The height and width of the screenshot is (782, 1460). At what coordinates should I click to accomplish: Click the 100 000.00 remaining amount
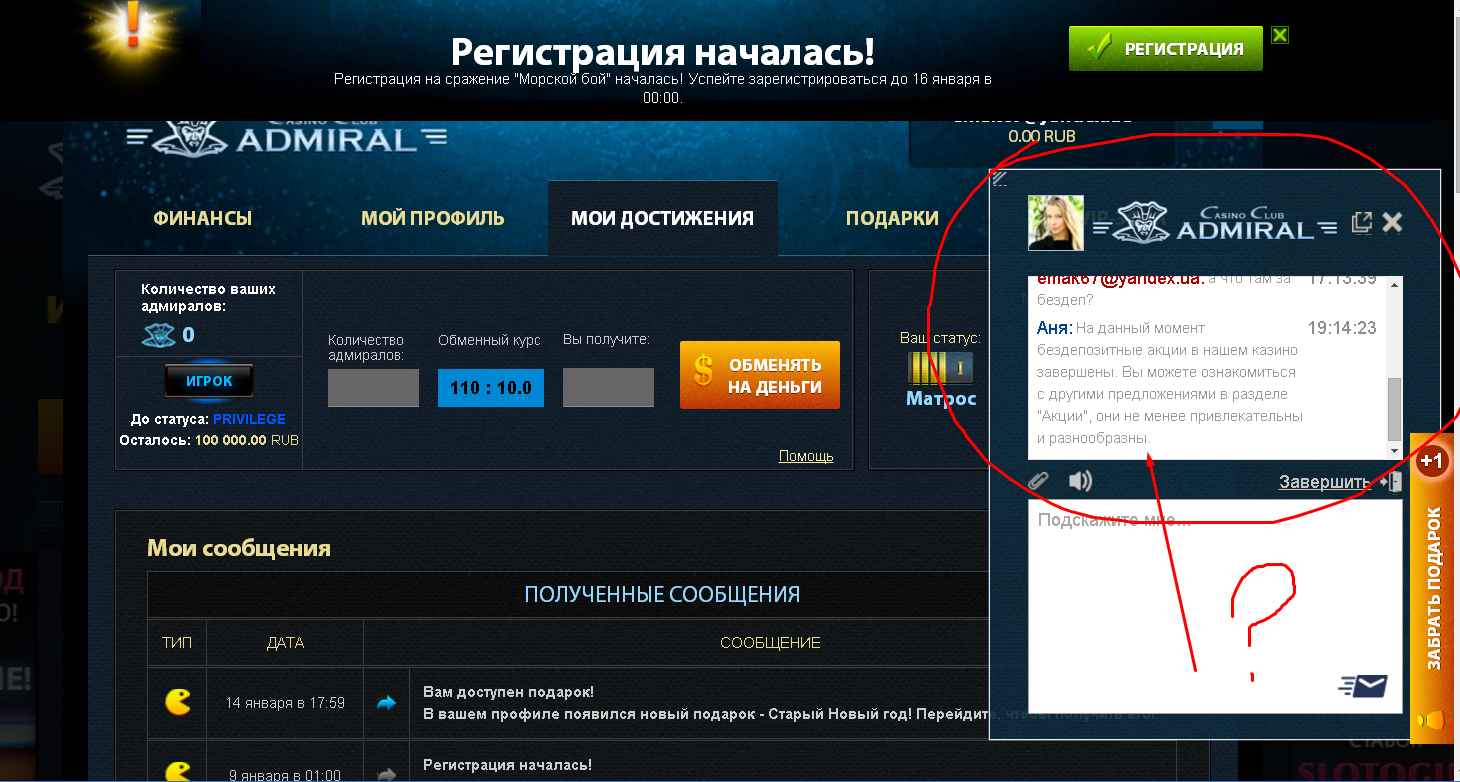coord(230,440)
